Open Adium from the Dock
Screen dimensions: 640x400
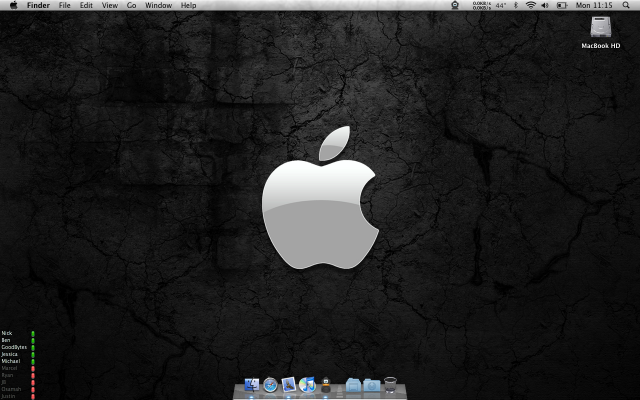[326, 385]
